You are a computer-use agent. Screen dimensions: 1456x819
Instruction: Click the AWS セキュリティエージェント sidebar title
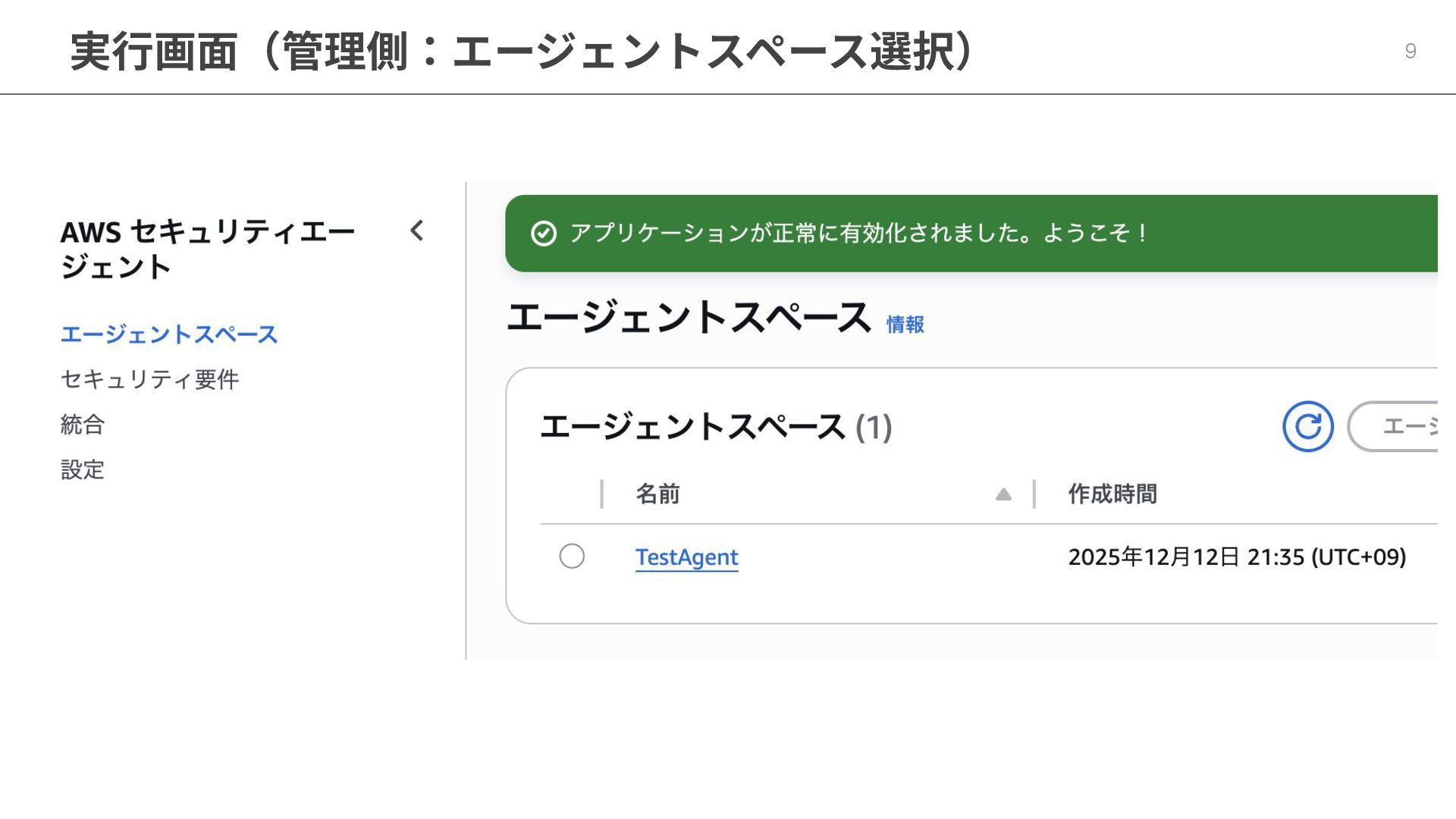(207, 249)
